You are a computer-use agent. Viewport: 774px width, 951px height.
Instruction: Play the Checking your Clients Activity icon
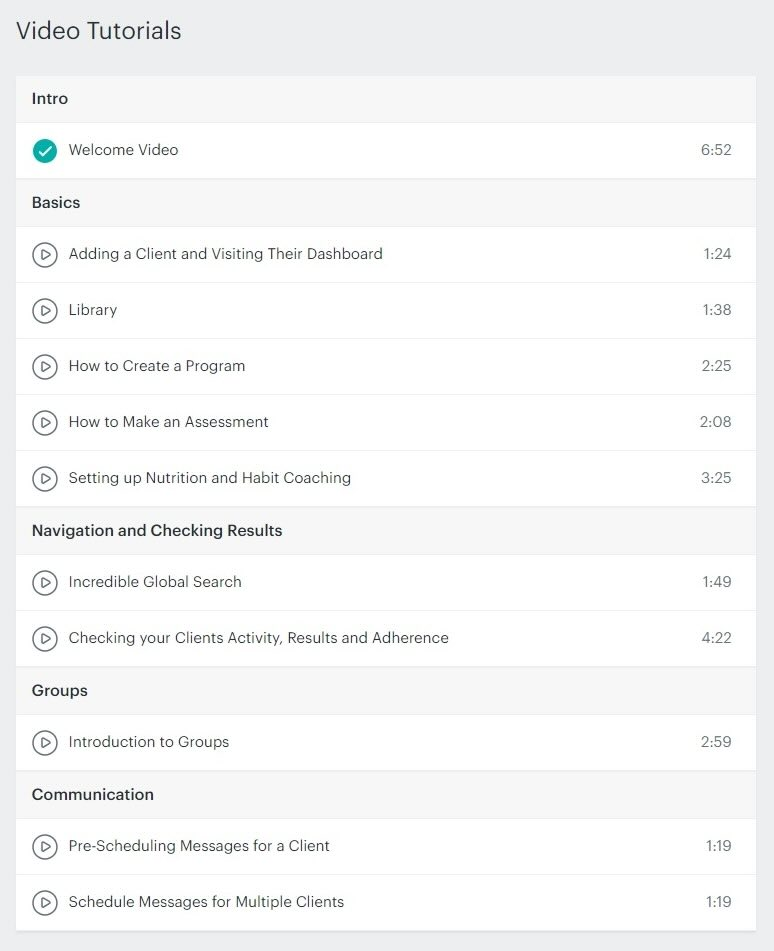pyautogui.click(x=45, y=639)
